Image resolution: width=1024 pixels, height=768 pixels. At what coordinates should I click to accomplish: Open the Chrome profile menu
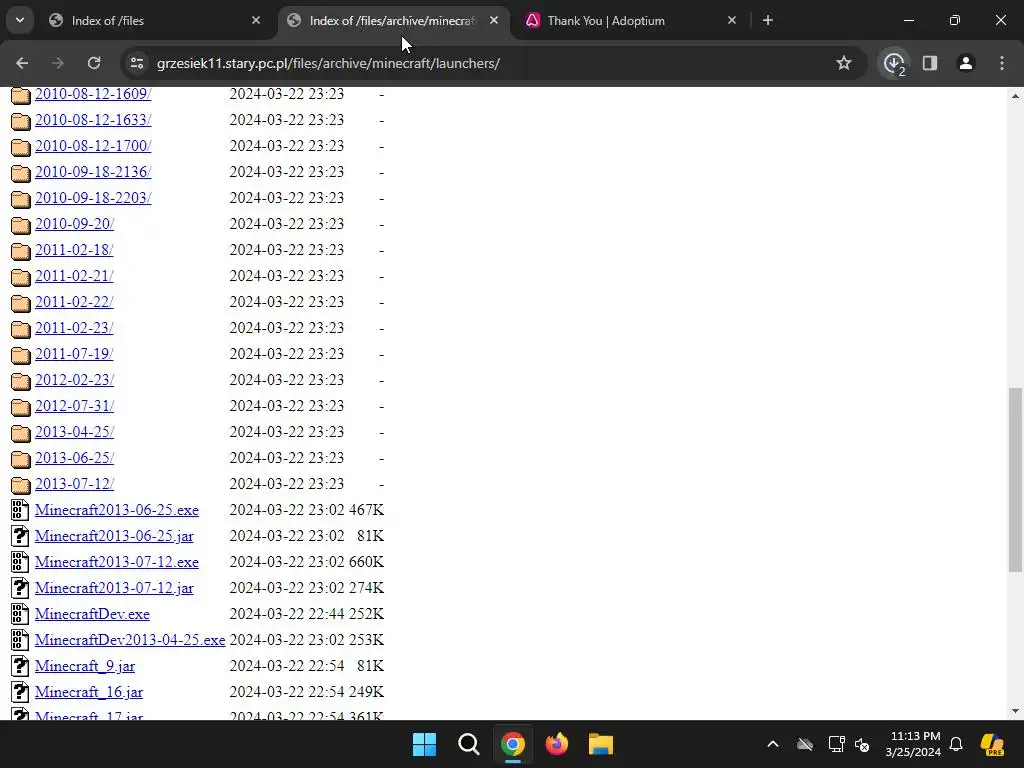click(x=966, y=63)
